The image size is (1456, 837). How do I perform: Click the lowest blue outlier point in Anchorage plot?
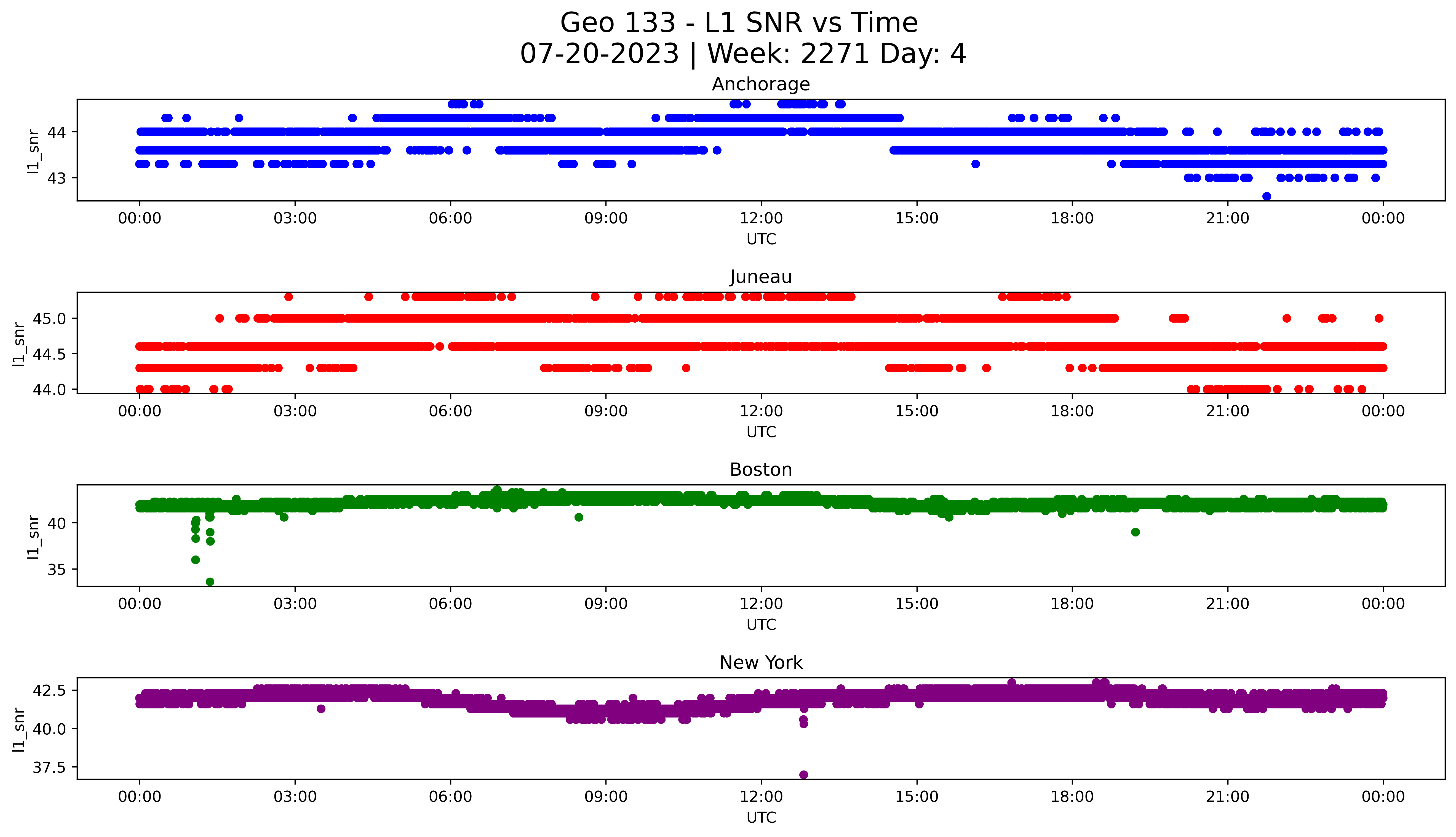(1267, 196)
